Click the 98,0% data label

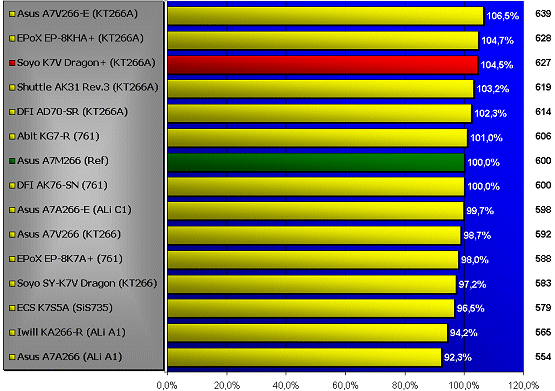(475, 260)
